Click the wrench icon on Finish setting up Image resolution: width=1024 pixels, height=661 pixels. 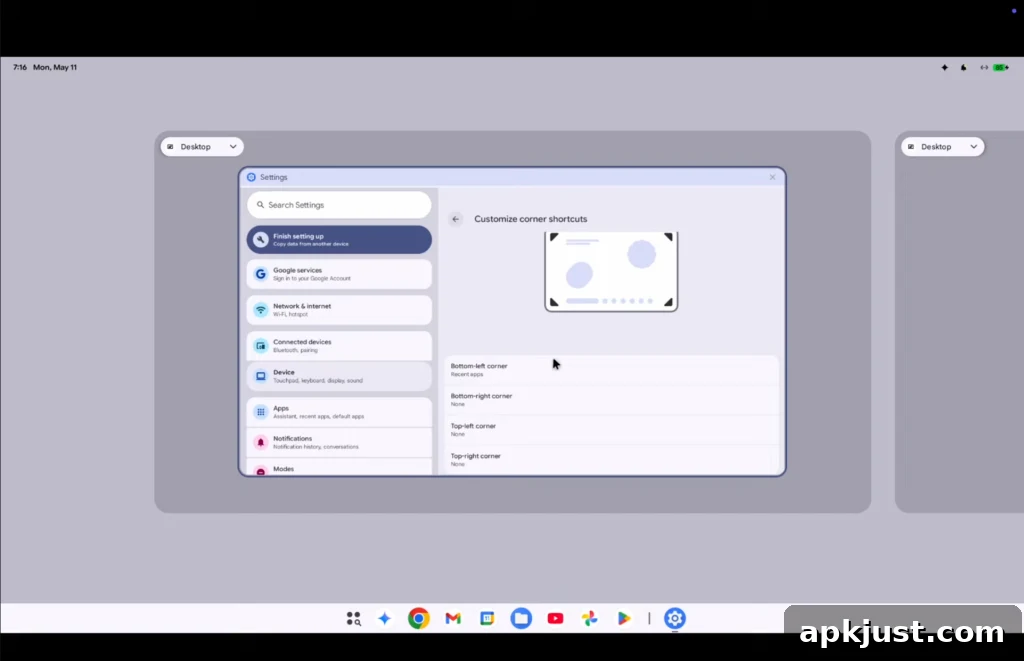tap(261, 240)
